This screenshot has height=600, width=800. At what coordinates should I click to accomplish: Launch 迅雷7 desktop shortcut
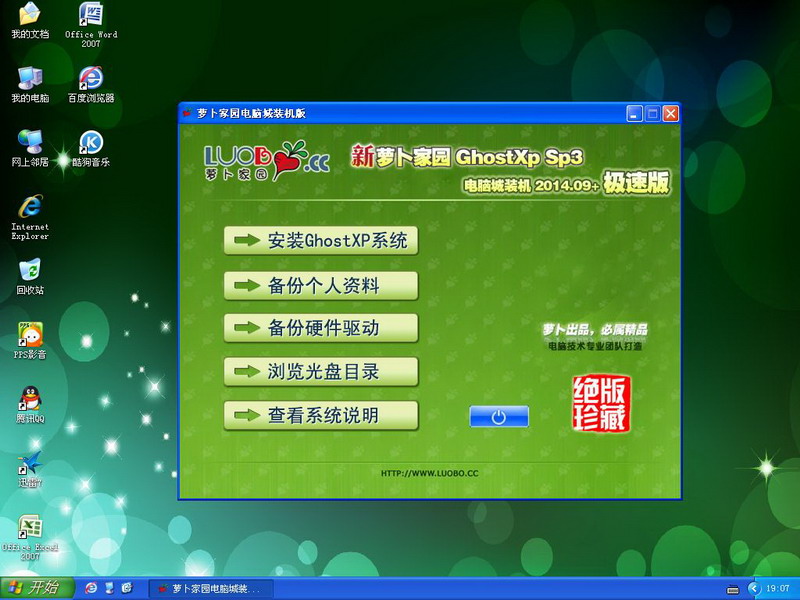coord(30,469)
